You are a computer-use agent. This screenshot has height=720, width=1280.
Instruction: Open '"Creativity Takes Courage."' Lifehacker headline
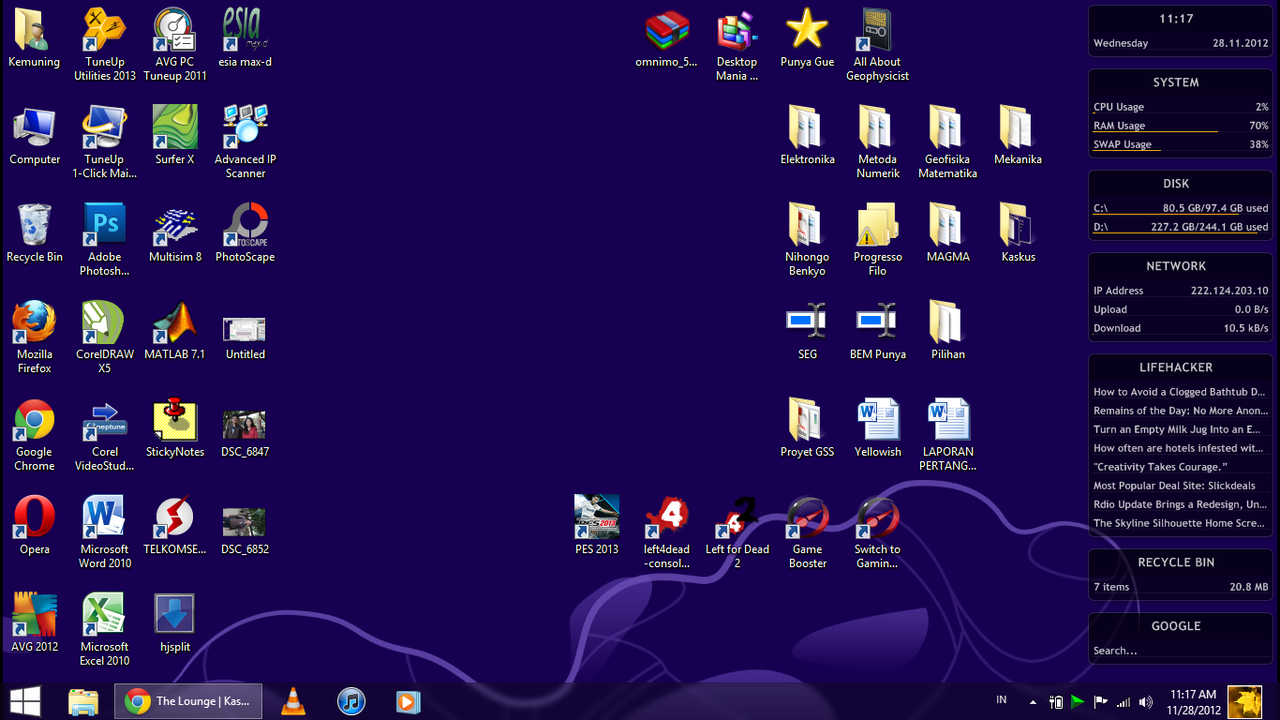(1160, 467)
